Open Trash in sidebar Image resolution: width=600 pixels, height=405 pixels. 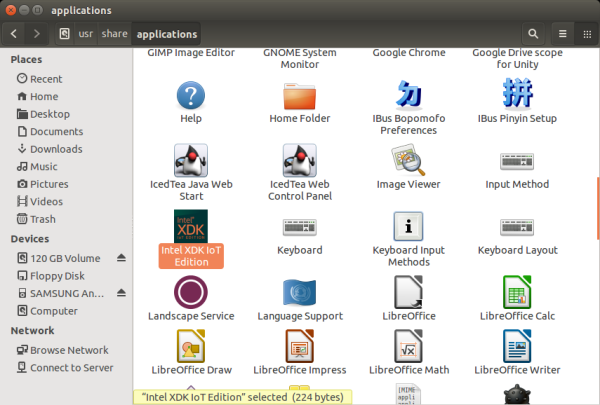[x=37, y=219]
